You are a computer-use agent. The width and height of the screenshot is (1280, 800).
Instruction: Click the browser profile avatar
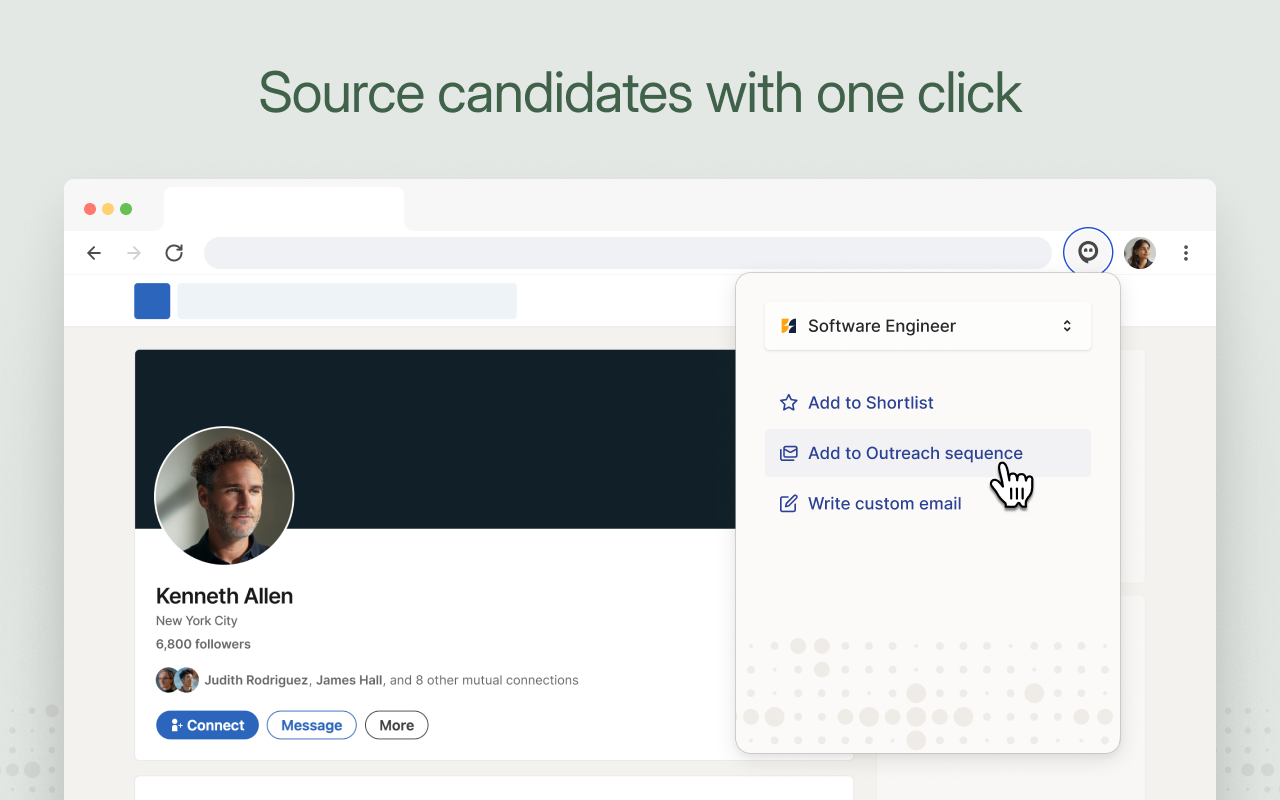[x=1139, y=252]
